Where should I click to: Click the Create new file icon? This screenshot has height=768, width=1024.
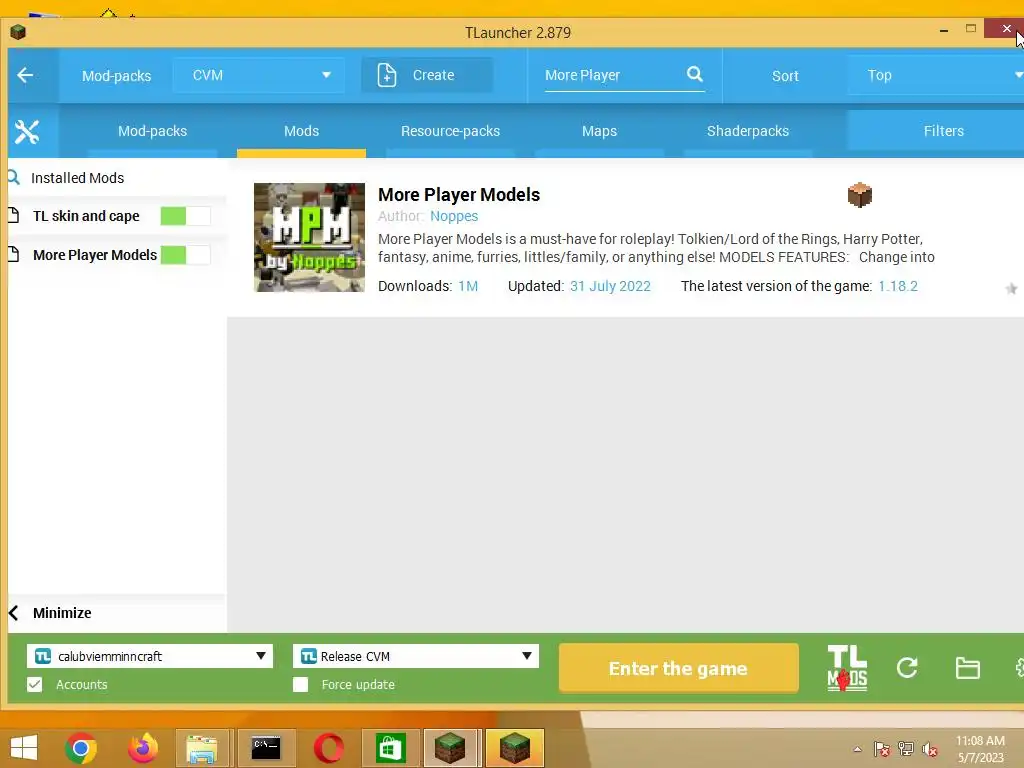[x=387, y=75]
